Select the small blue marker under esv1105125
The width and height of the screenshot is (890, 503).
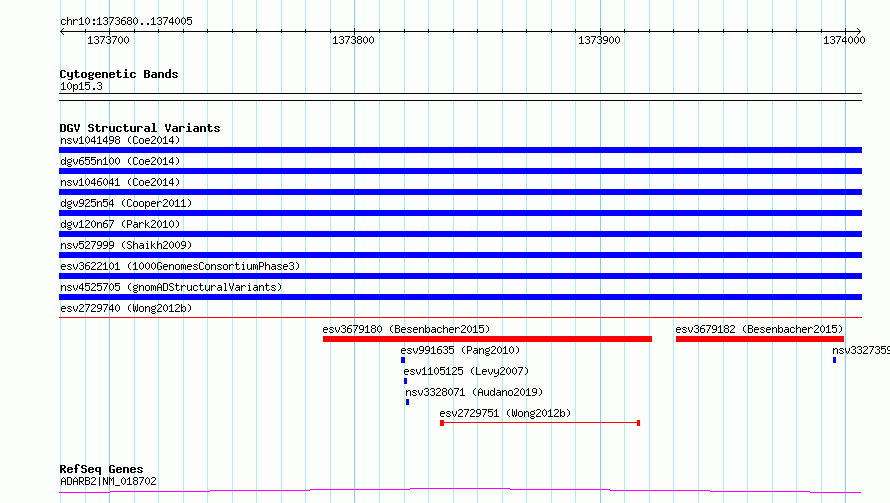pos(405,381)
